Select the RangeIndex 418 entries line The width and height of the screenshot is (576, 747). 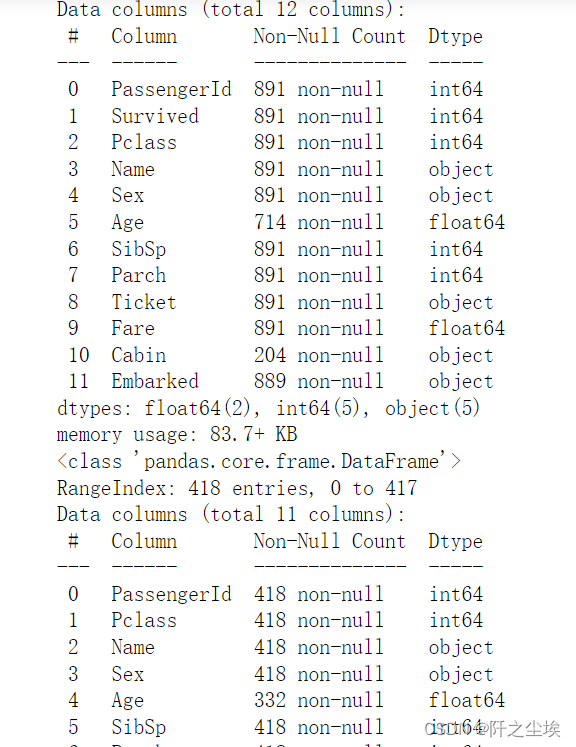[237, 488]
